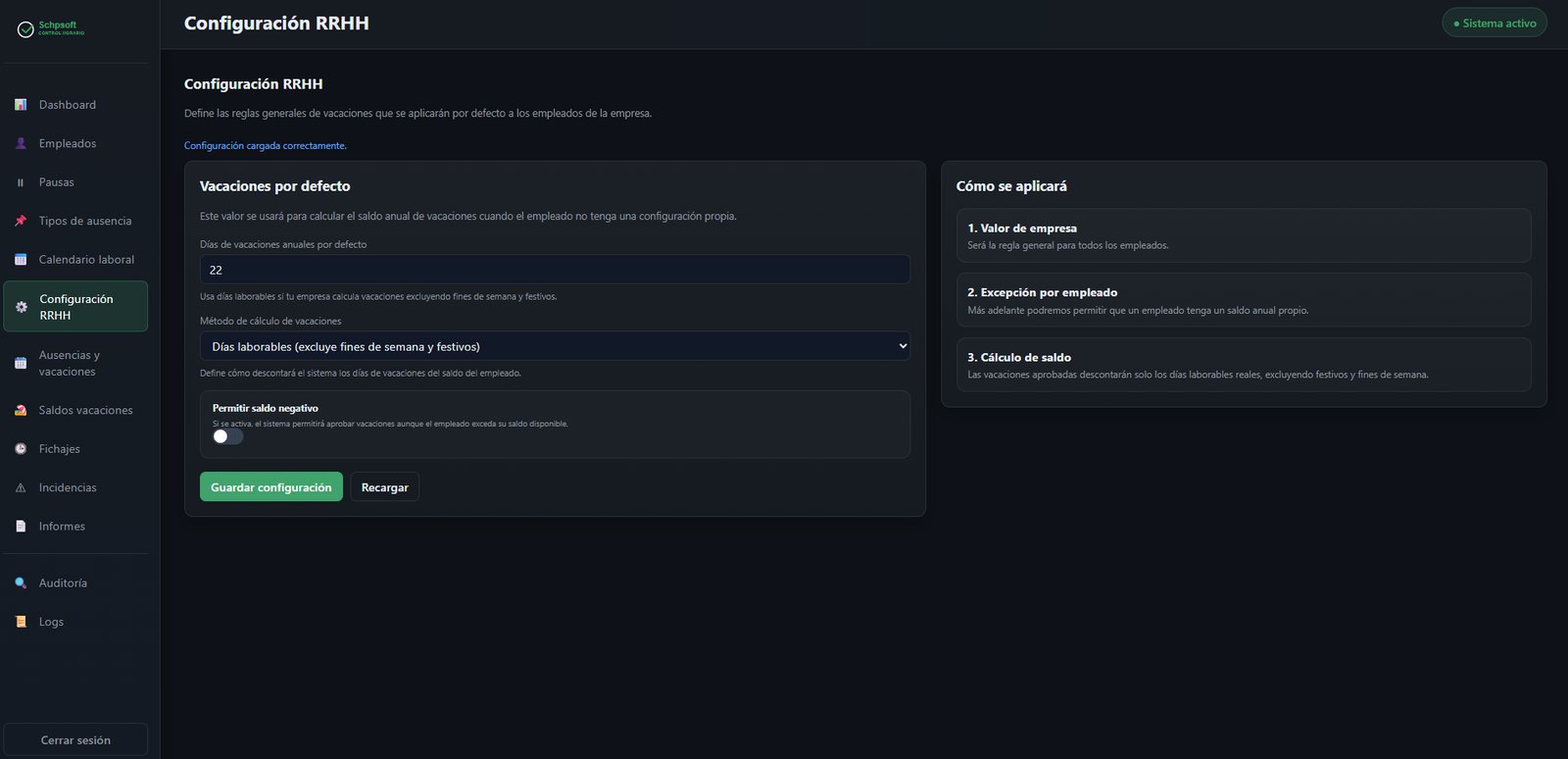Open Fichajes in the sidebar
The height and width of the screenshot is (759, 1568).
[75, 449]
